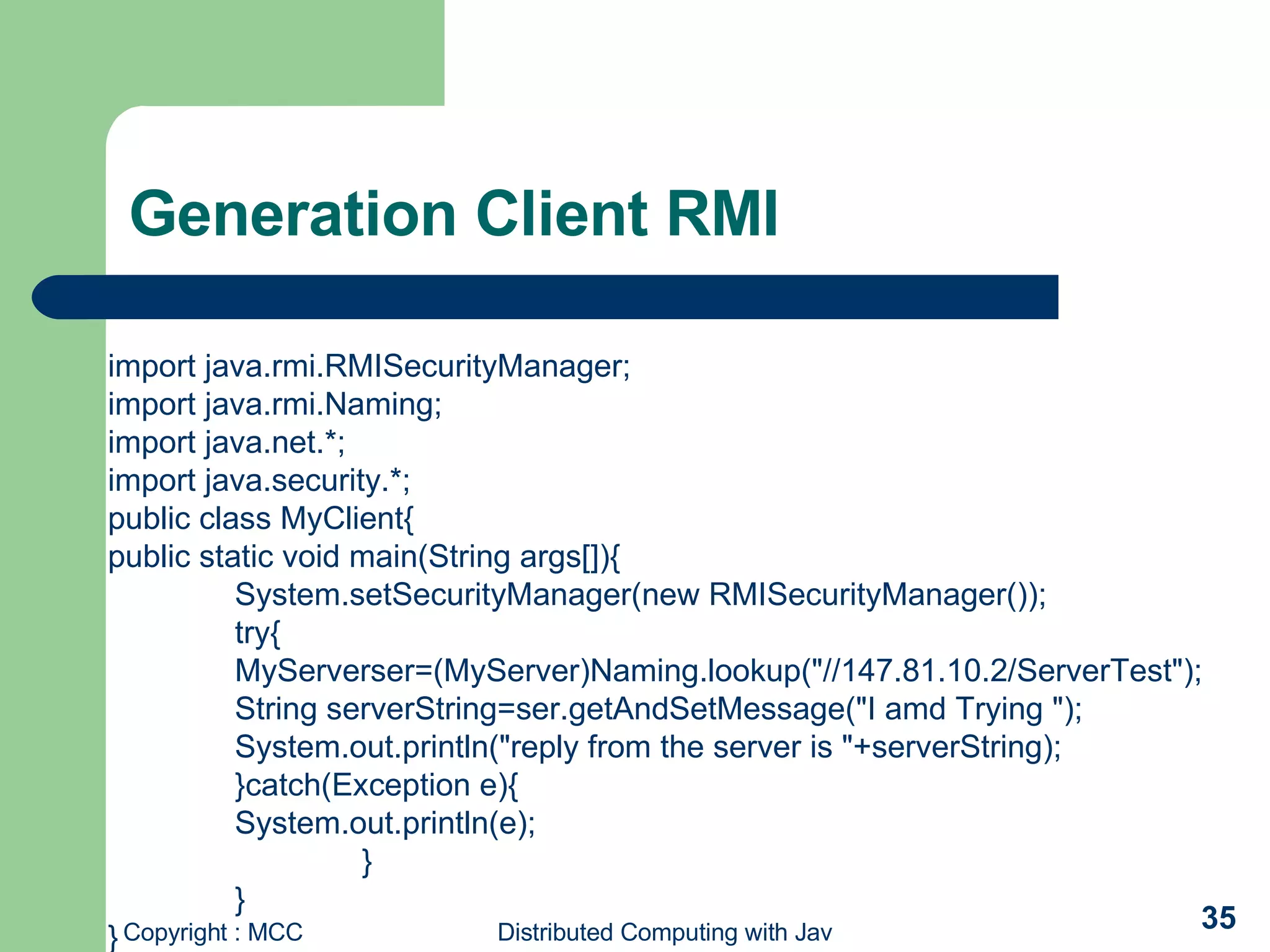Click the System.setSecurityManager code line
1270x952 pixels.
click(640, 595)
